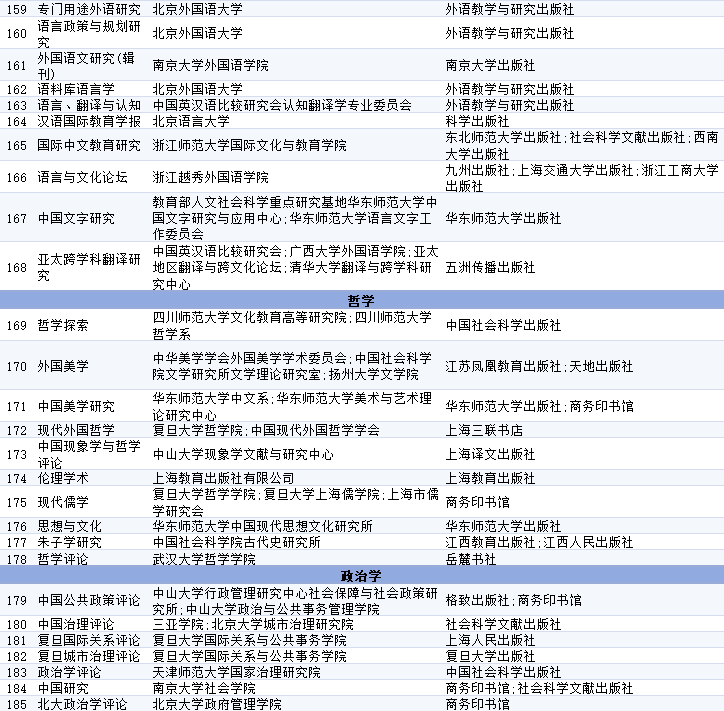Select 中国英汉语比较研究会认知翻译学专业委员会 cell
This screenshot has height=711, width=724.
click(x=282, y=105)
